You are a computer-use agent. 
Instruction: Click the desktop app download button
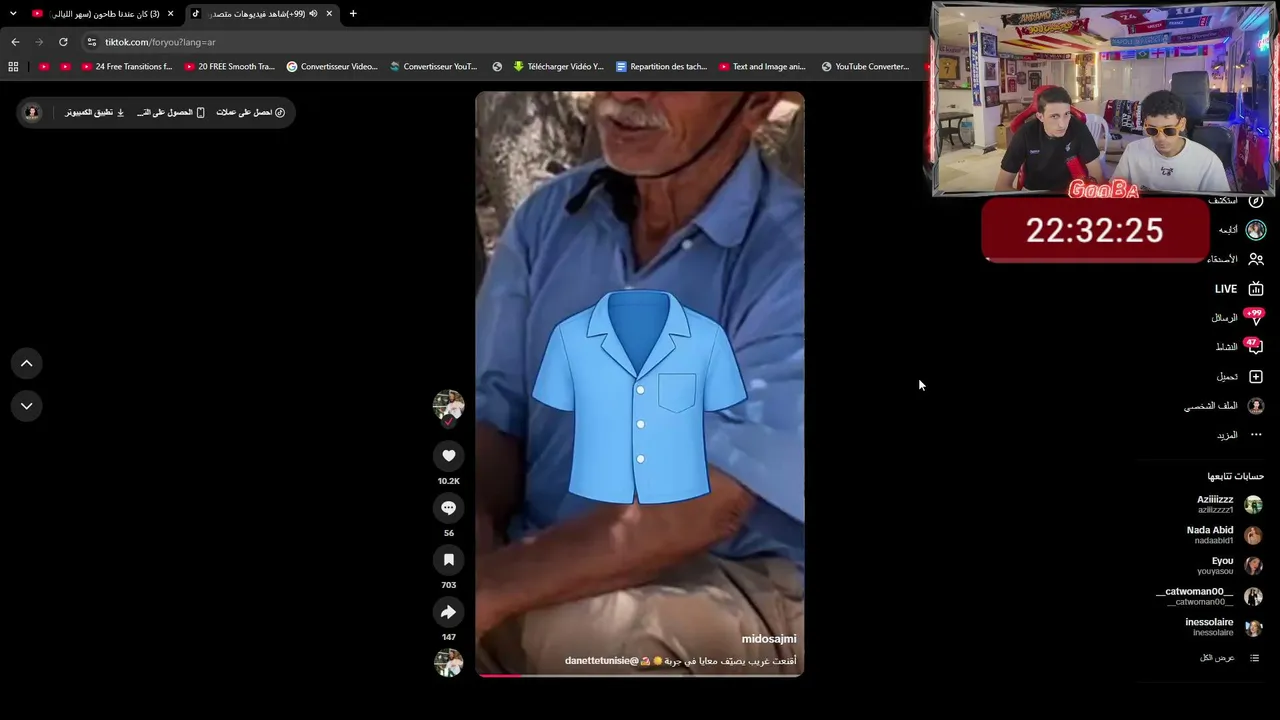point(95,112)
